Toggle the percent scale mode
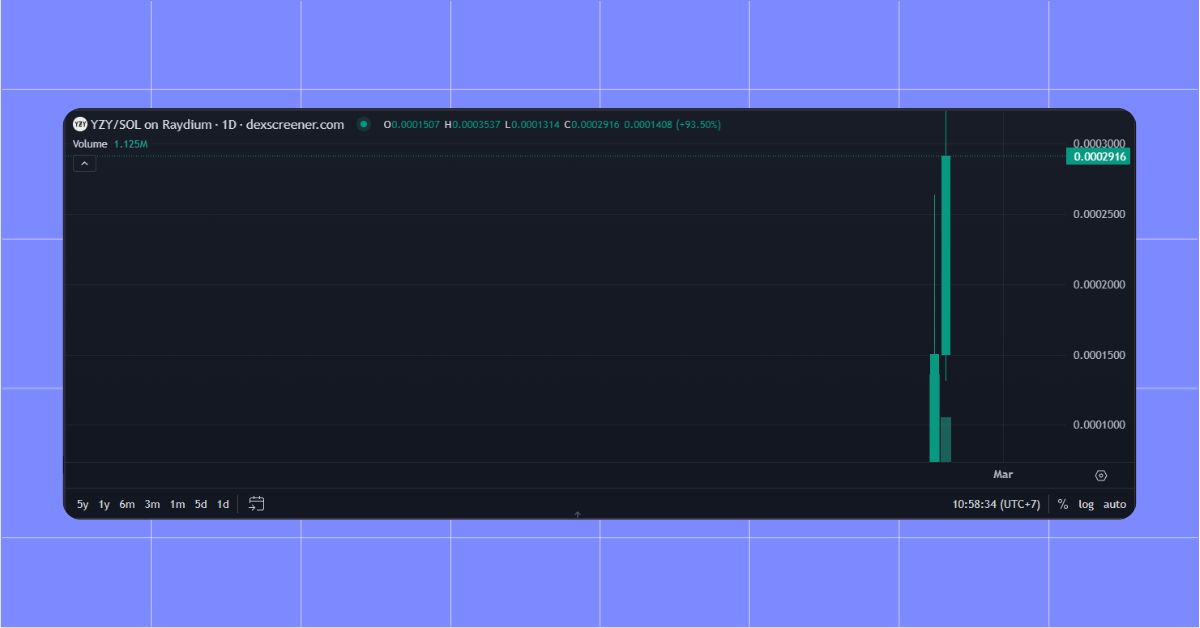The image size is (1200, 628). (x=1063, y=504)
